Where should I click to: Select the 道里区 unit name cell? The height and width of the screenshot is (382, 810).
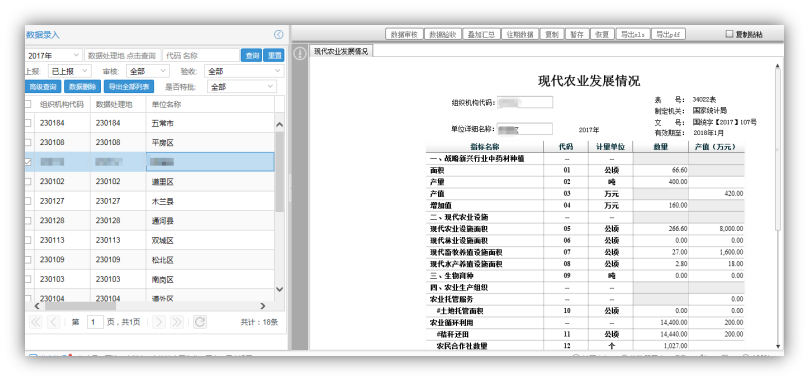point(210,181)
